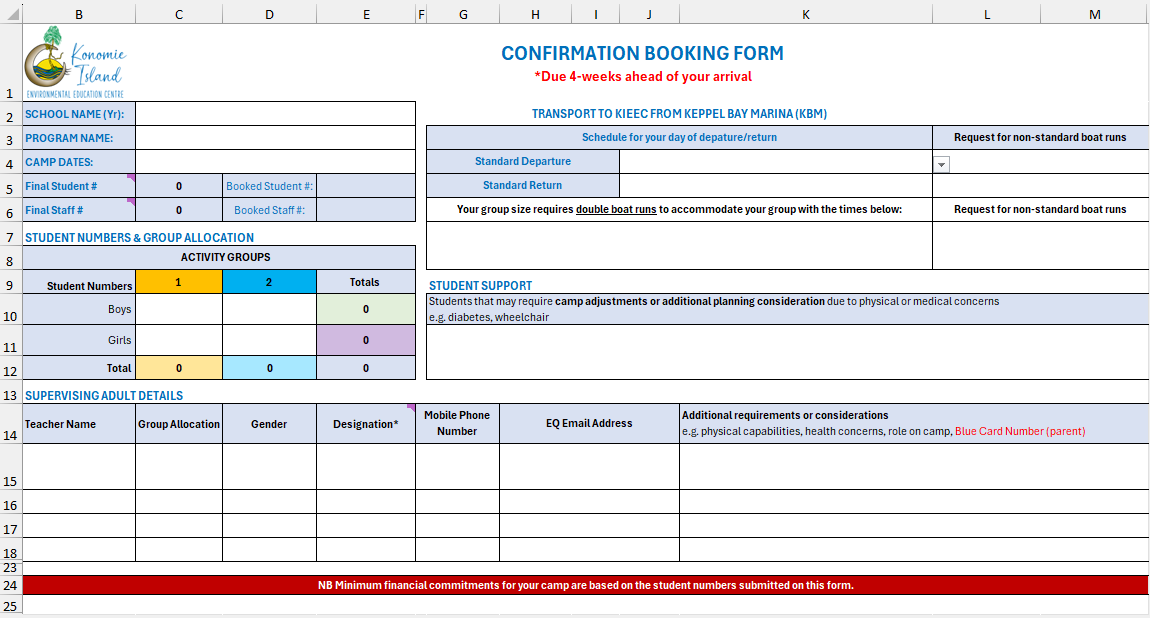Viewport: 1150px width, 618px height.
Task: Select the orange Activity Group 1 header
Action: point(178,282)
